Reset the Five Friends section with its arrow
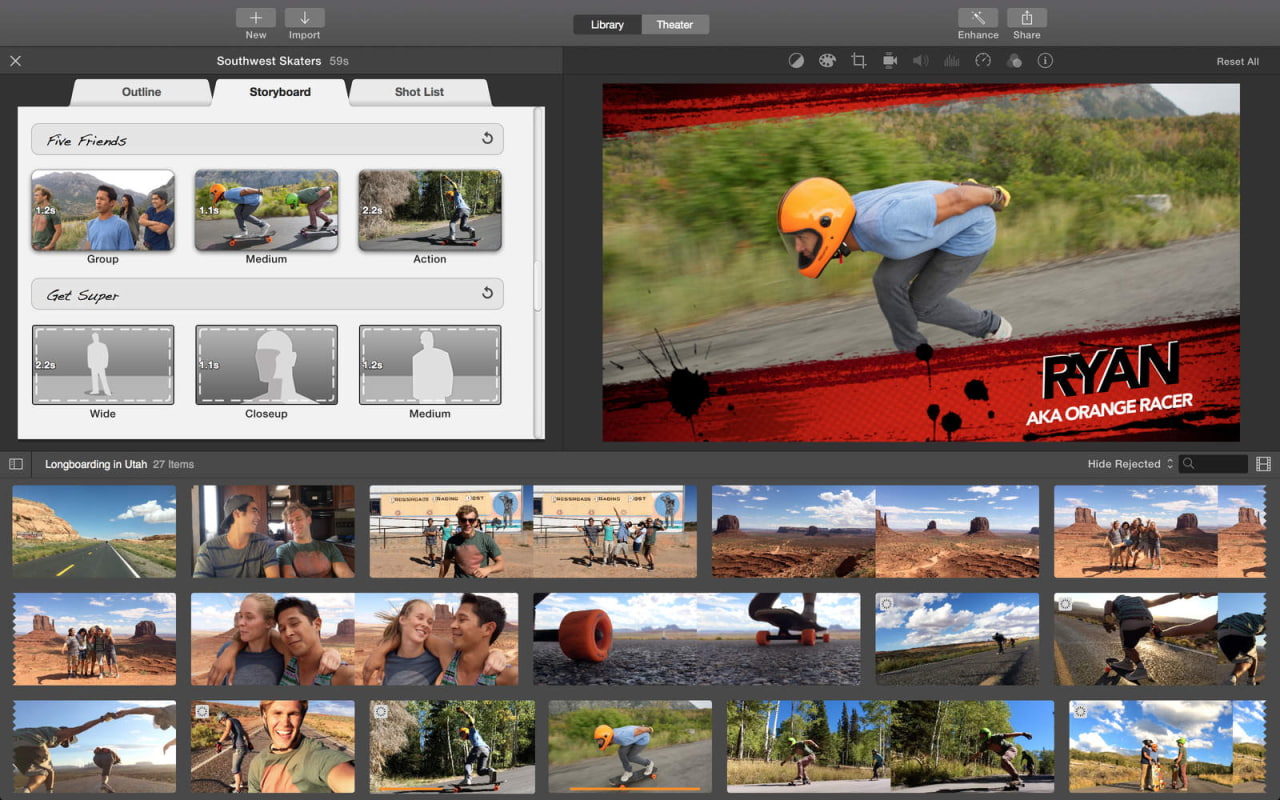The height and width of the screenshot is (800, 1280). click(487, 139)
